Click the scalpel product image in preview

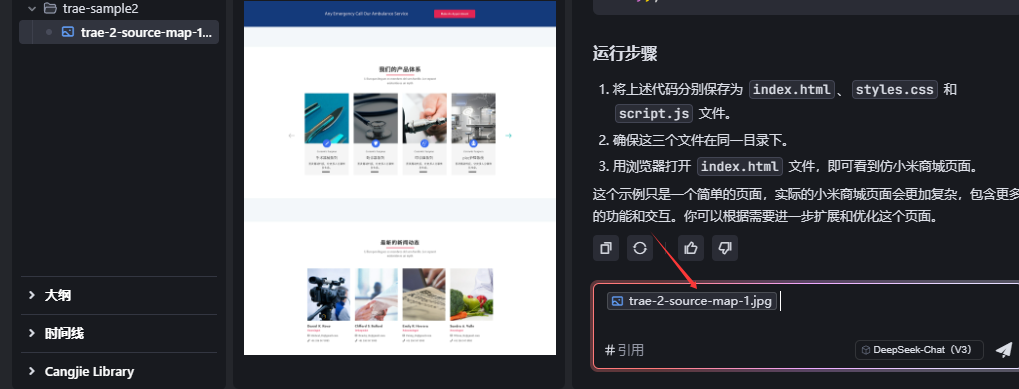pos(327,118)
